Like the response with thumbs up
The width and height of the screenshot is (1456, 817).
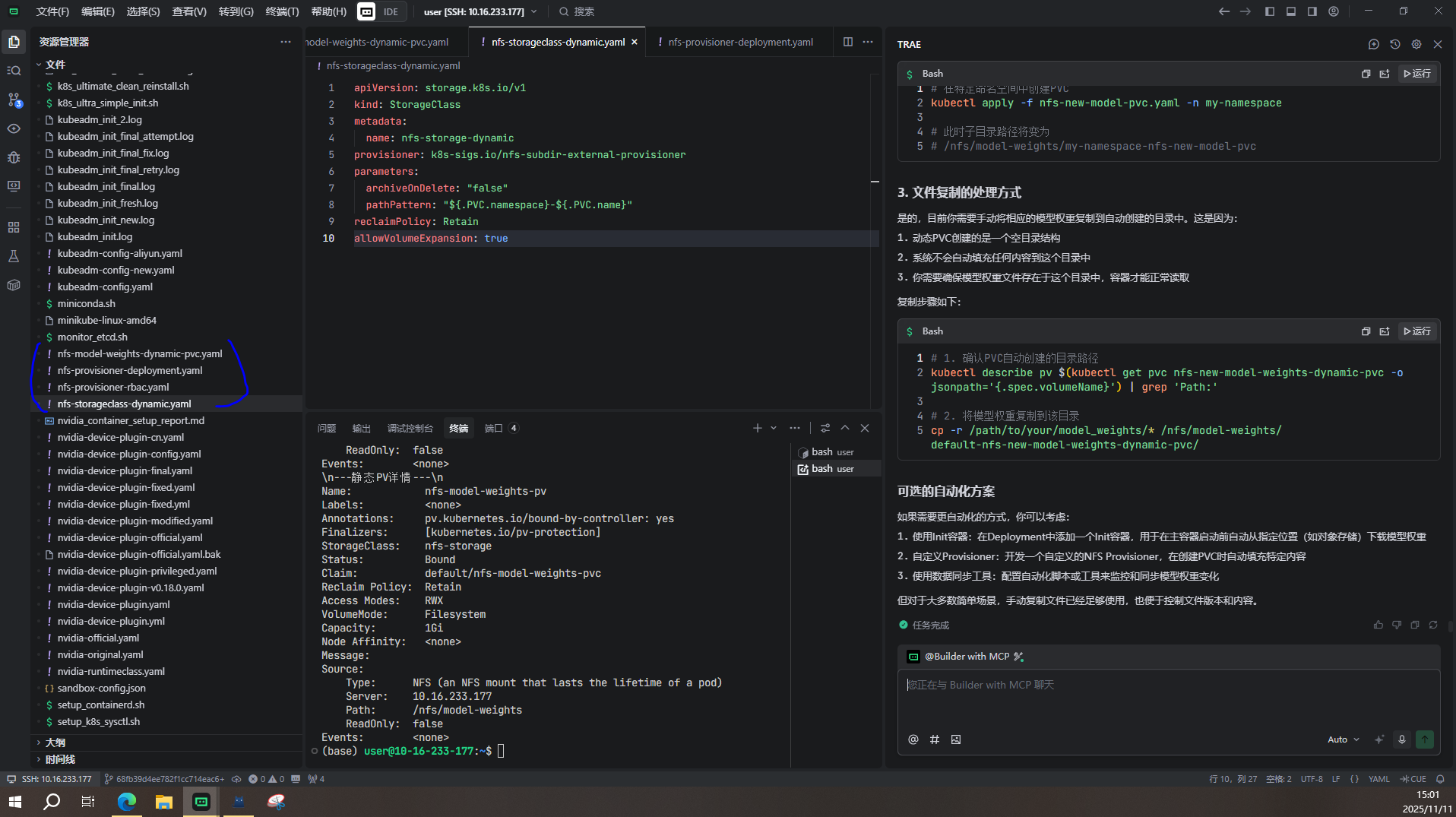(1378, 625)
